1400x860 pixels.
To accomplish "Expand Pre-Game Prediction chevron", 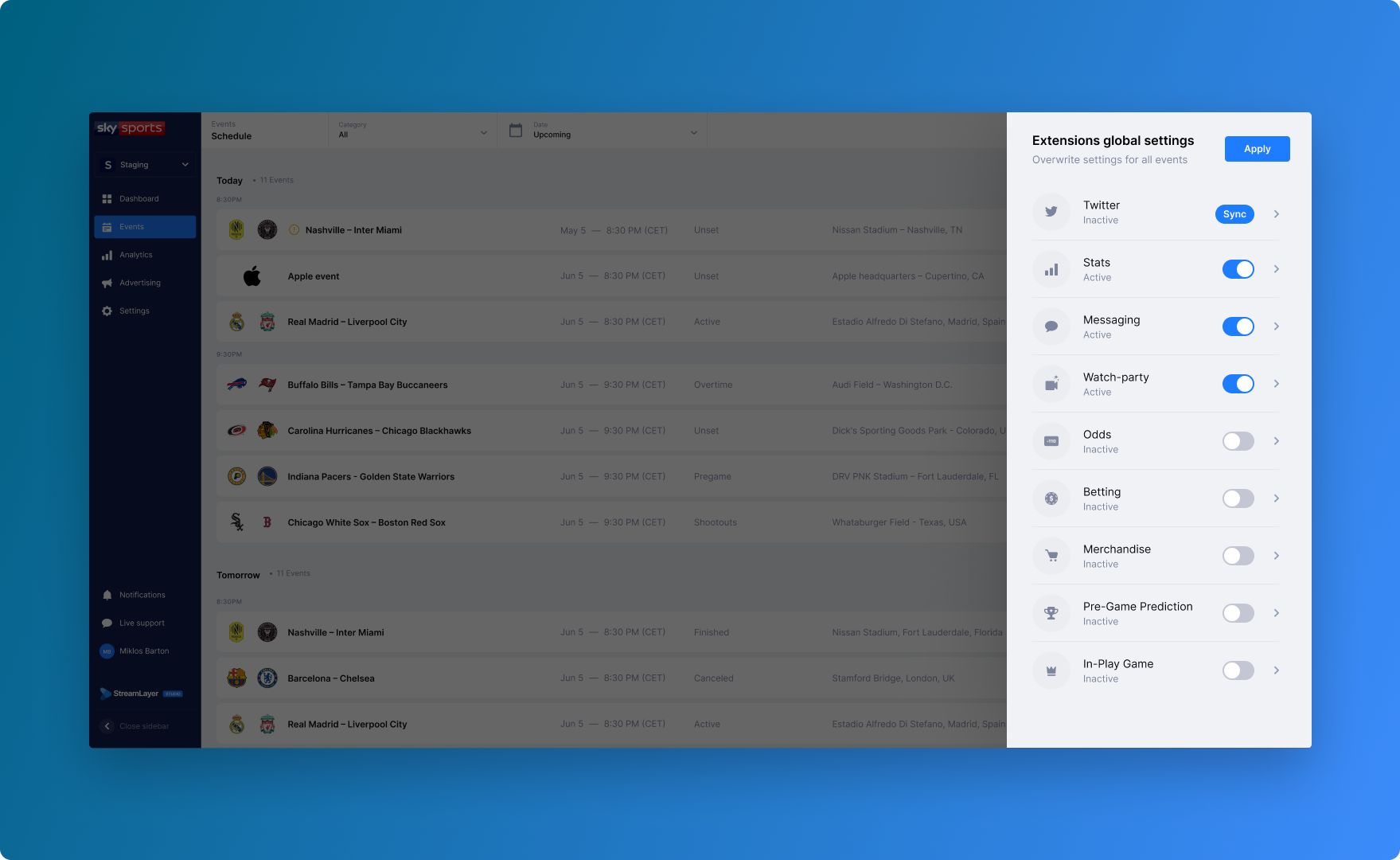I will [x=1277, y=613].
